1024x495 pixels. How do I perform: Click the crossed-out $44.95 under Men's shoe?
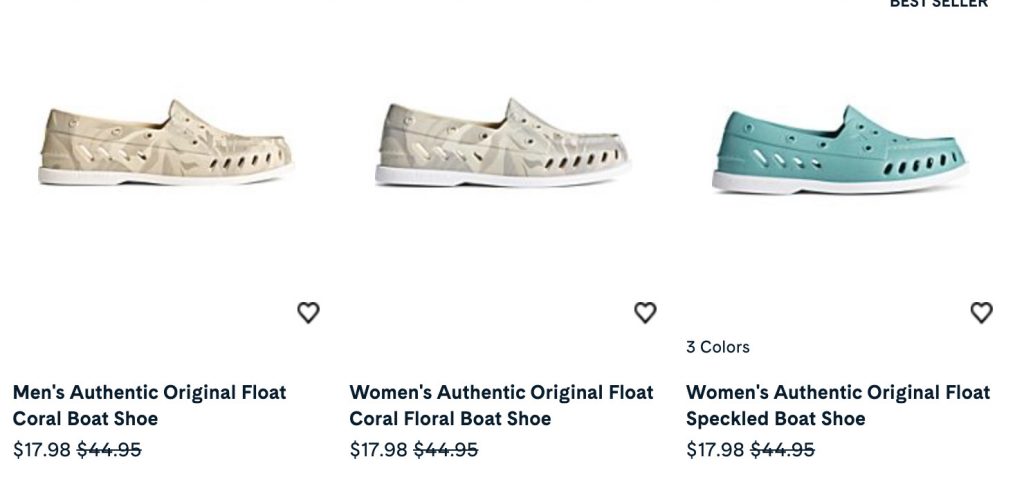tap(109, 450)
